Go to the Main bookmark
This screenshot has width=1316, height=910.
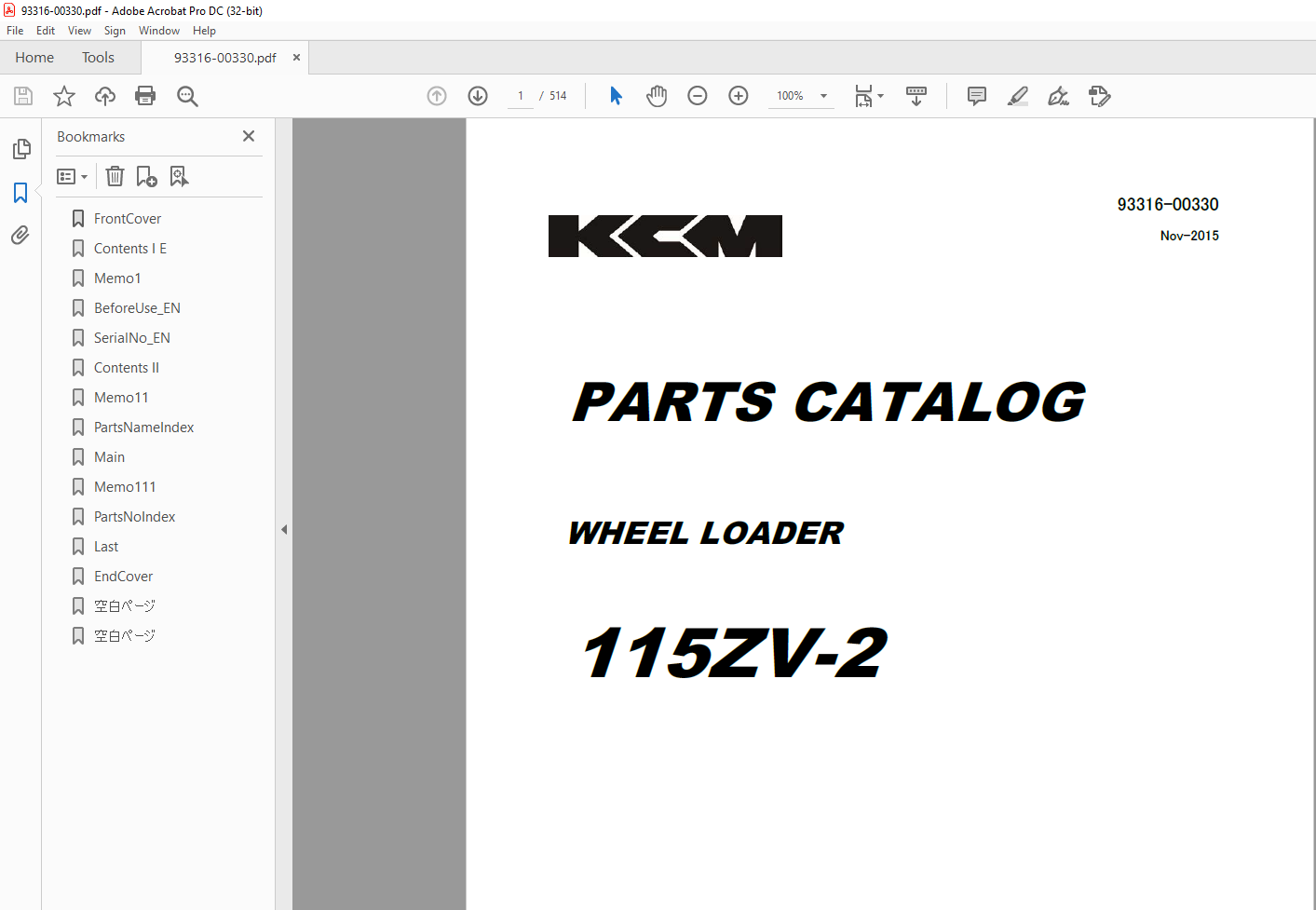(x=109, y=457)
